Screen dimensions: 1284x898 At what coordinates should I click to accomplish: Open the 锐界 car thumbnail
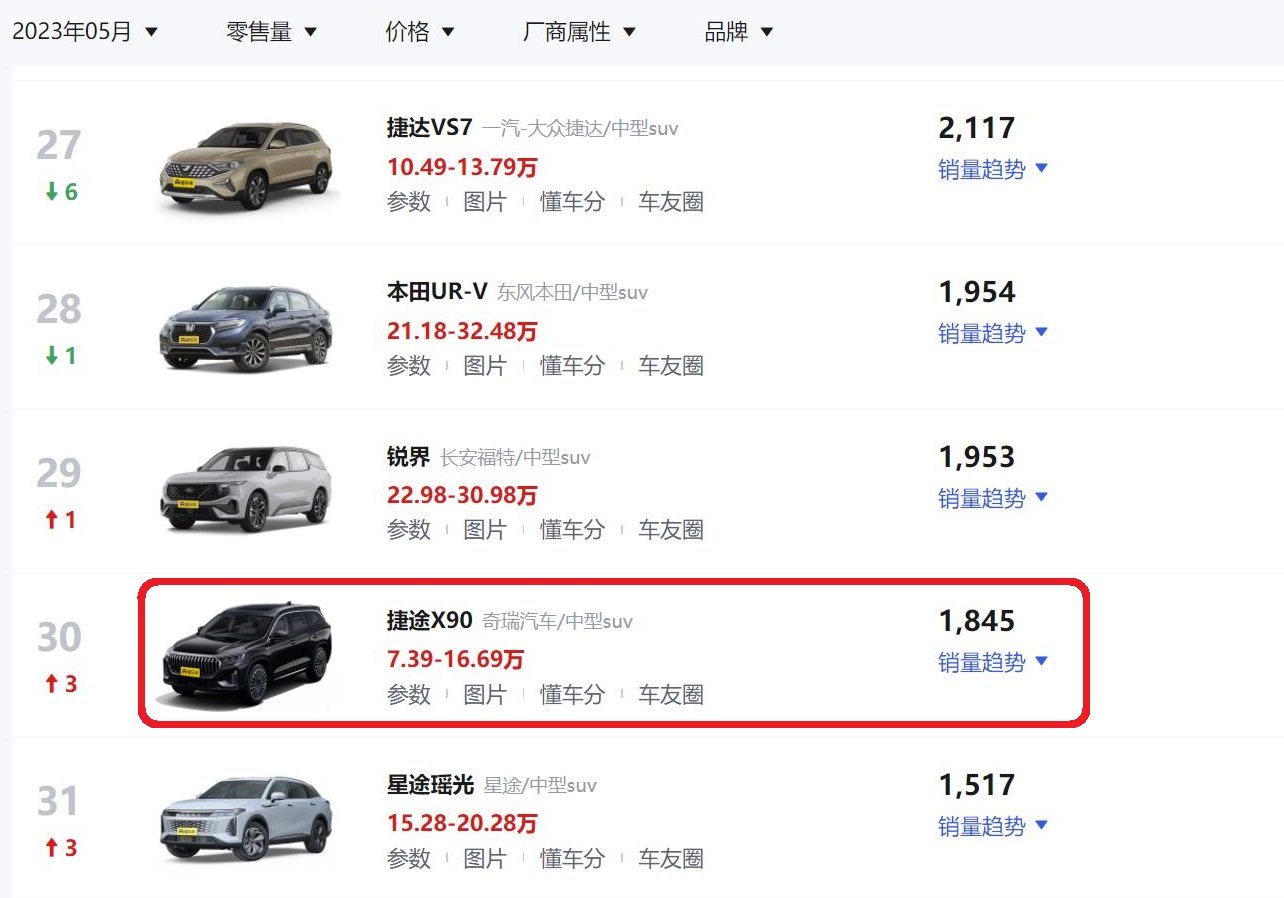(246, 493)
